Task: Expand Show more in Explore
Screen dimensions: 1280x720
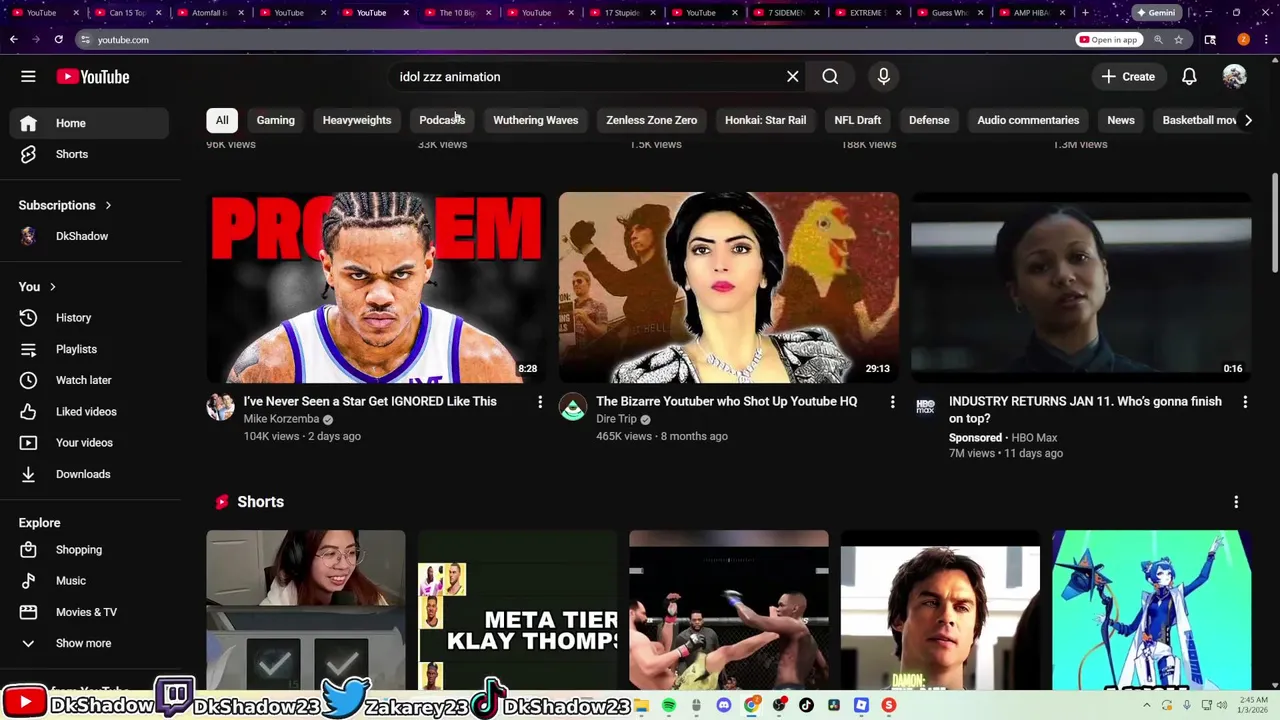Action: [91, 643]
